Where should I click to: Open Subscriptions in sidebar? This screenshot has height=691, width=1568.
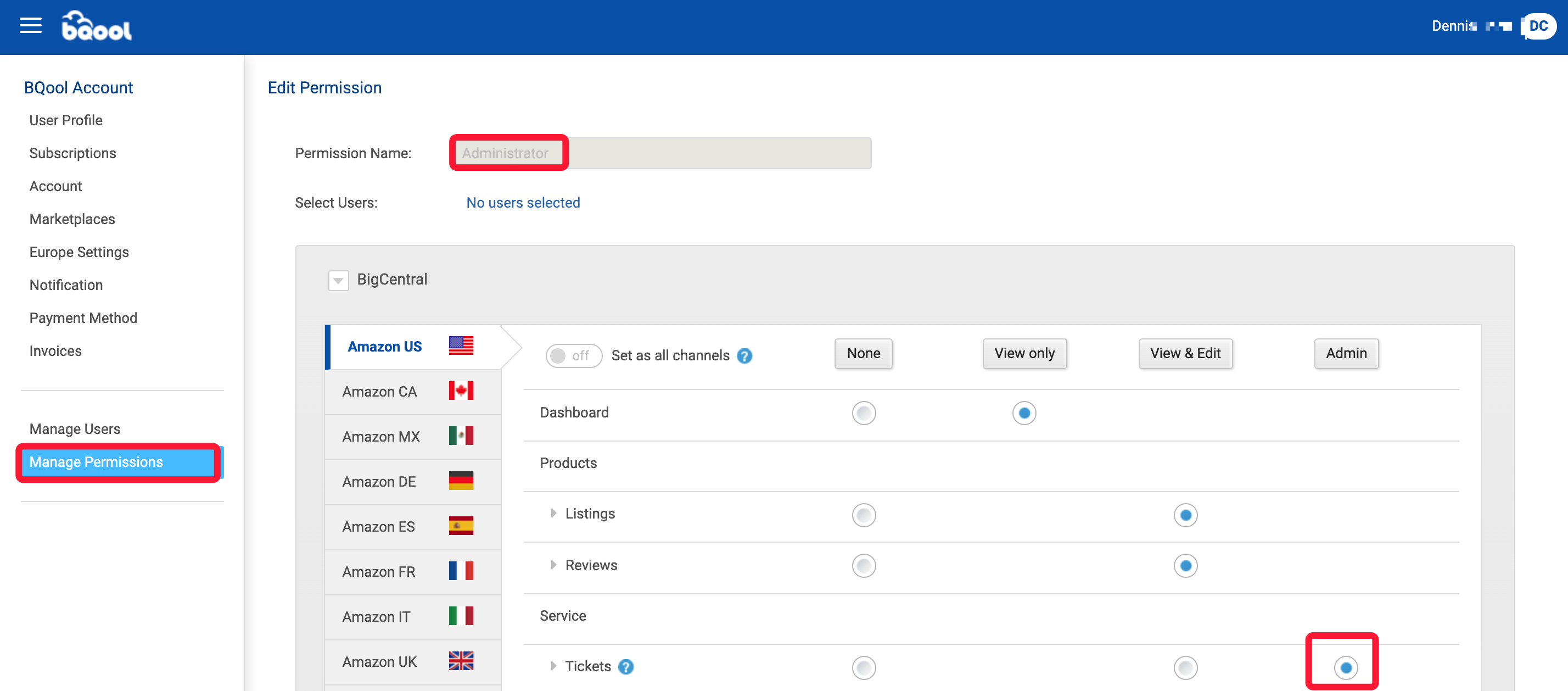pos(72,153)
